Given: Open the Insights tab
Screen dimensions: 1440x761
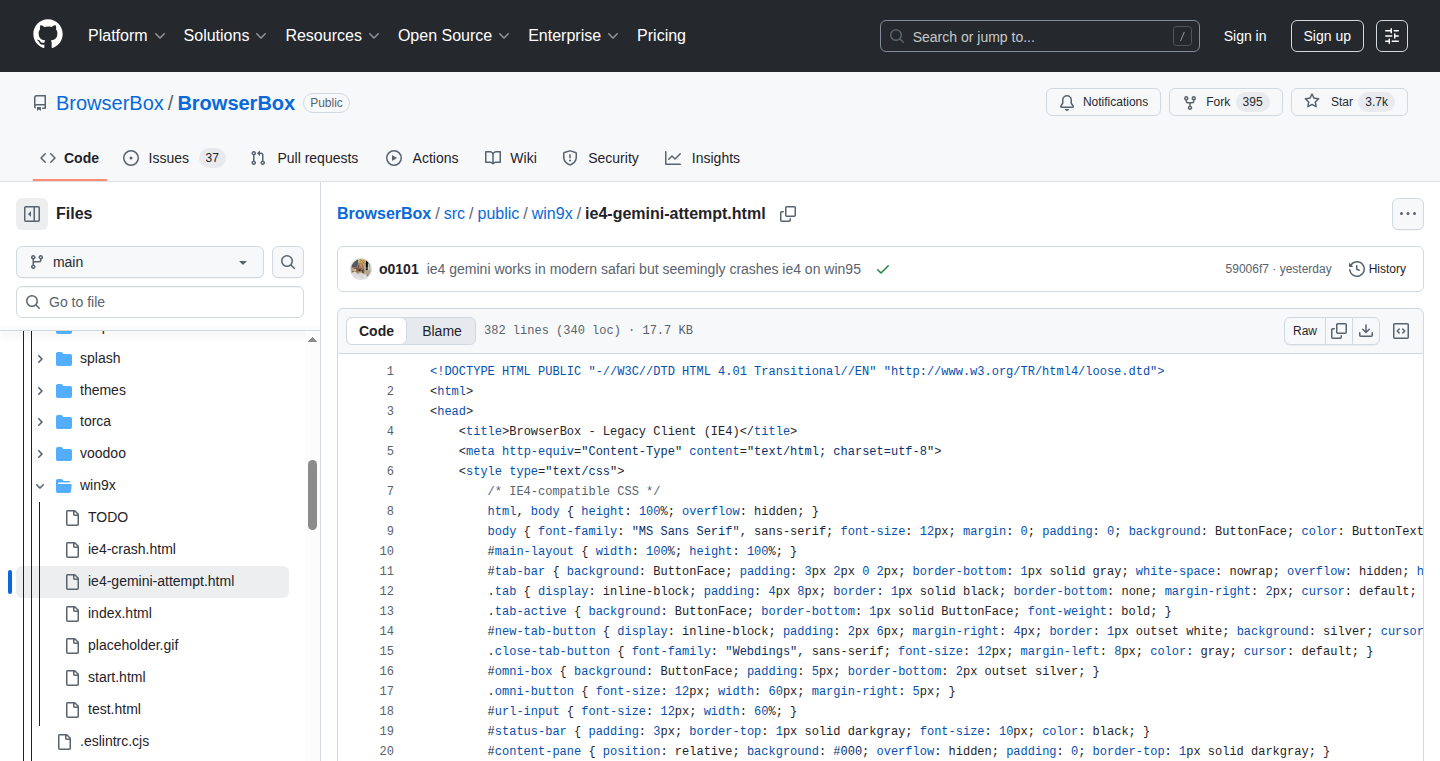Looking at the screenshot, I should [703, 158].
